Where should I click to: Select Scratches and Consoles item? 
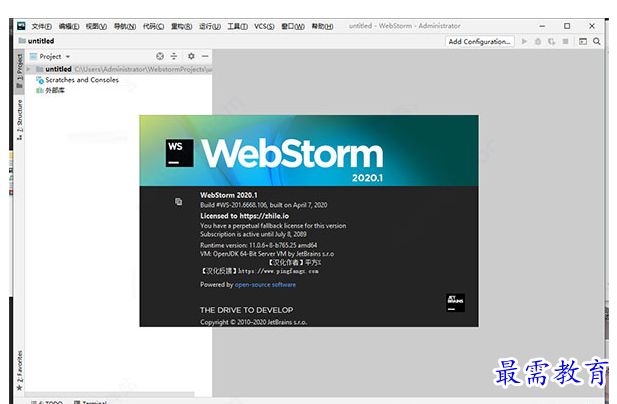point(78,80)
